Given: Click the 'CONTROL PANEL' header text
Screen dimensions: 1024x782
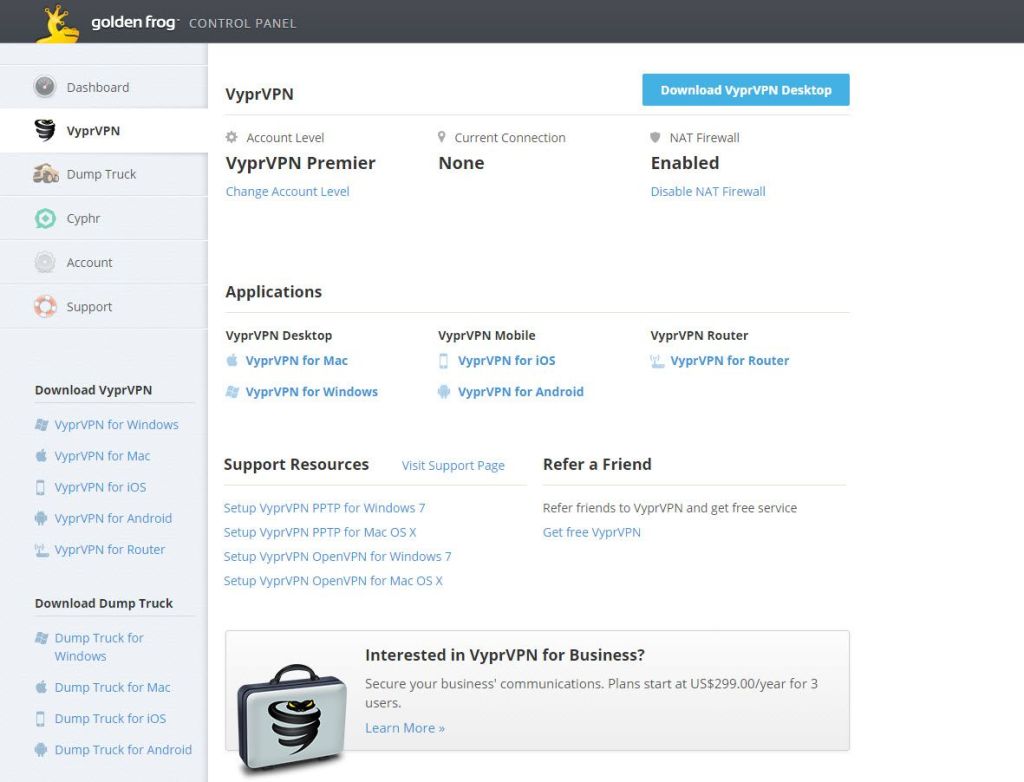Looking at the screenshot, I should tap(242, 24).
